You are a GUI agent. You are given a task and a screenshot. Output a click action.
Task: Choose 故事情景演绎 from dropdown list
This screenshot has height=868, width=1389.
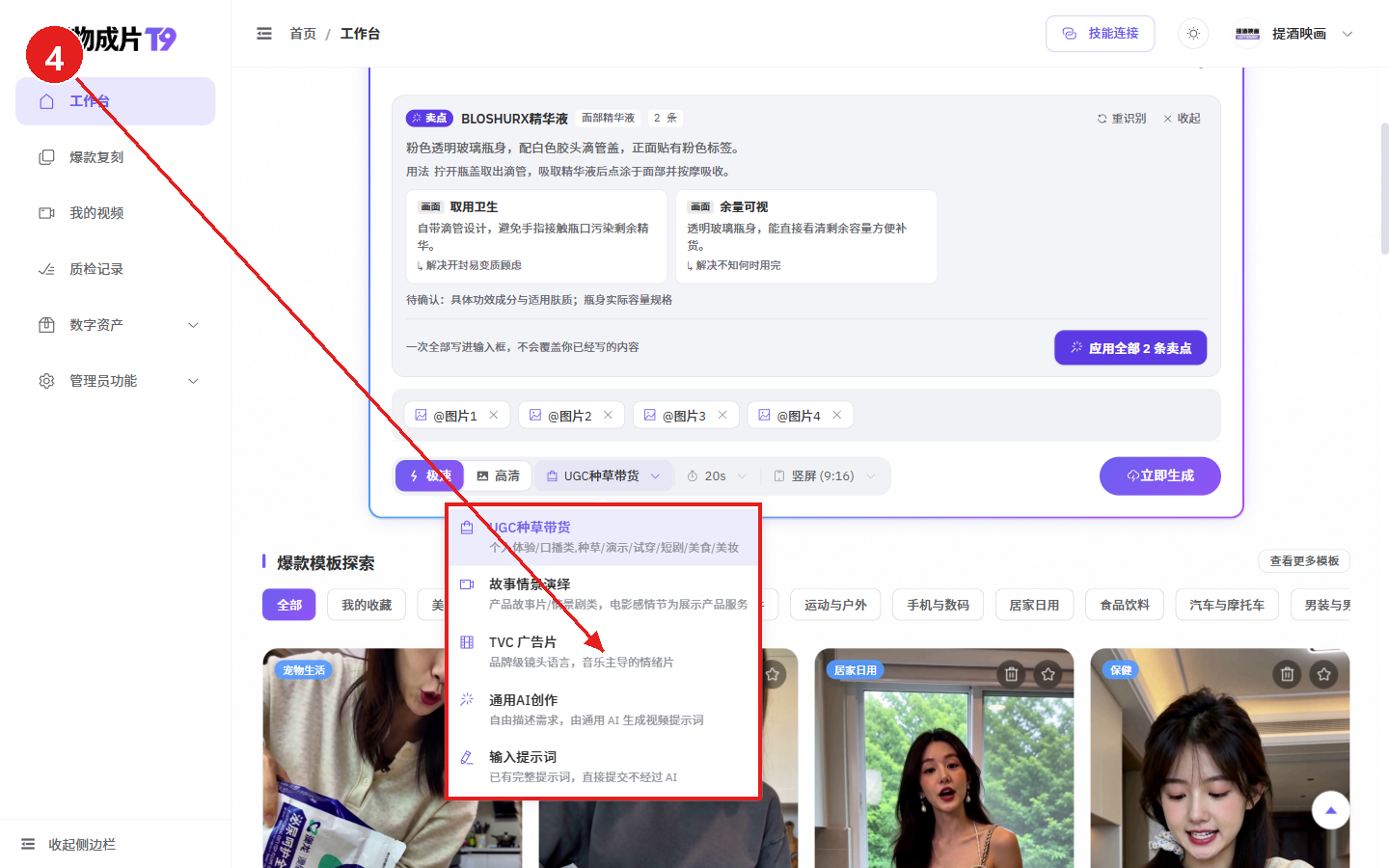point(604,594)
